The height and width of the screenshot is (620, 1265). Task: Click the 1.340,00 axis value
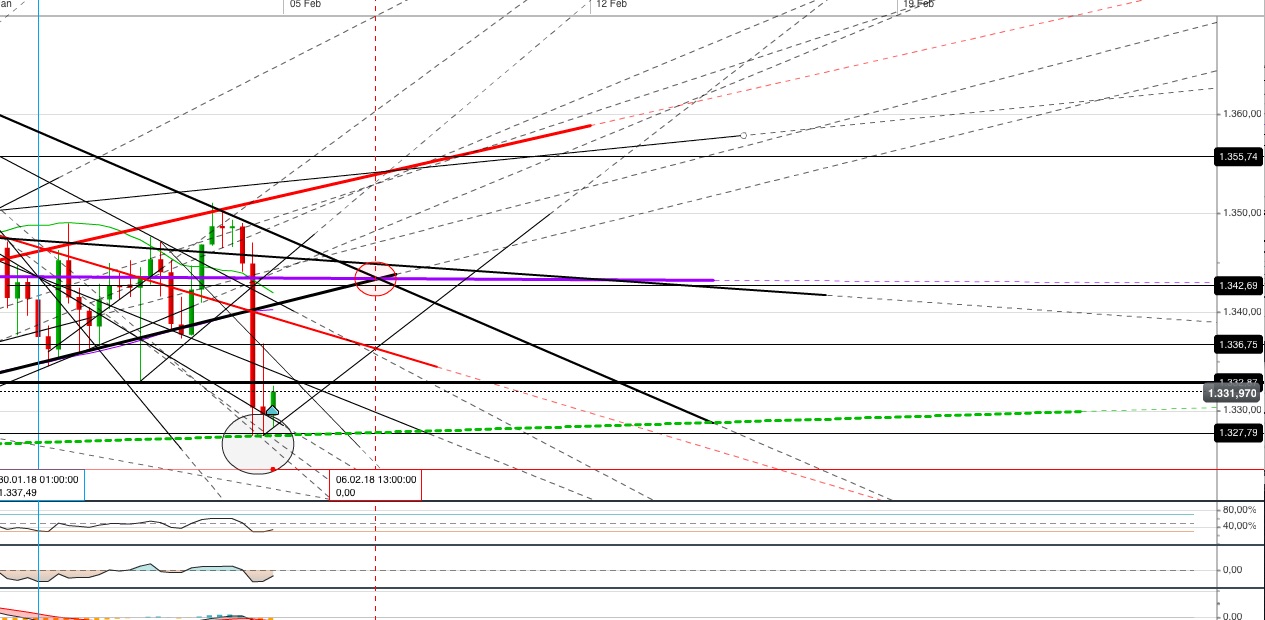1241,312
